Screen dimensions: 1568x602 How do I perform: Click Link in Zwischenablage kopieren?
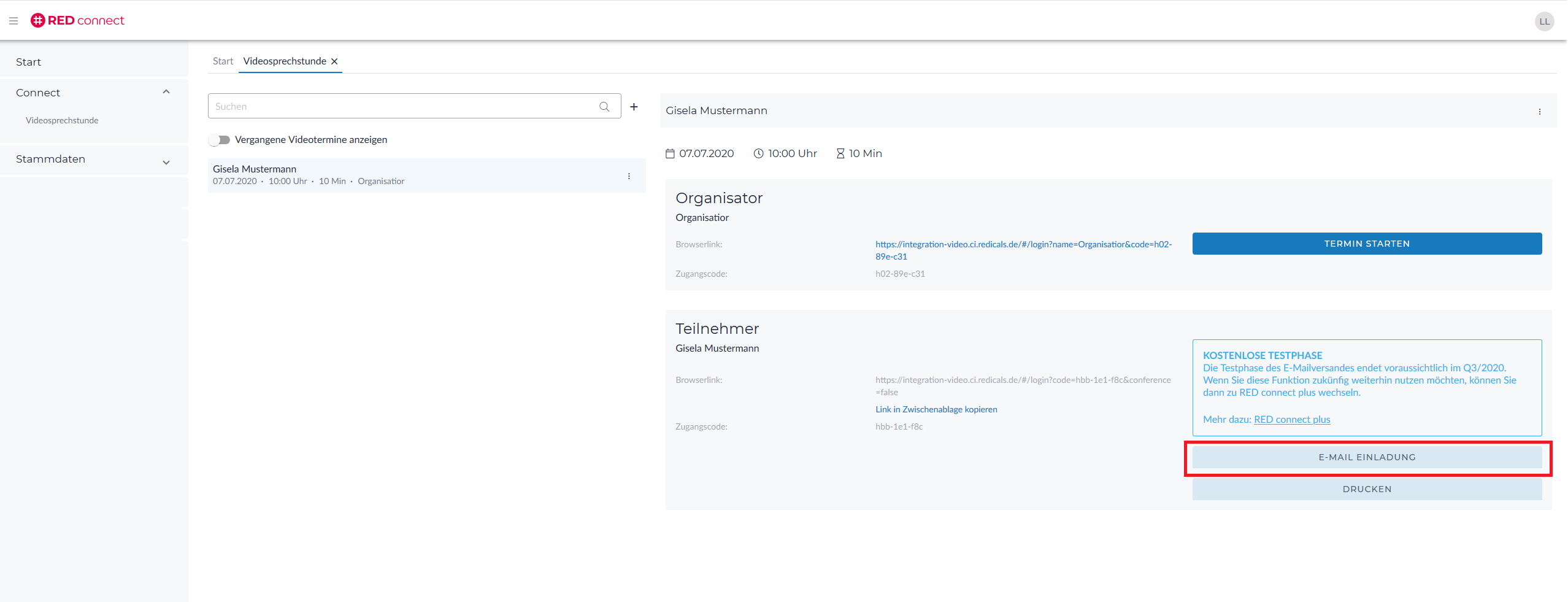(x=936, y=409)
